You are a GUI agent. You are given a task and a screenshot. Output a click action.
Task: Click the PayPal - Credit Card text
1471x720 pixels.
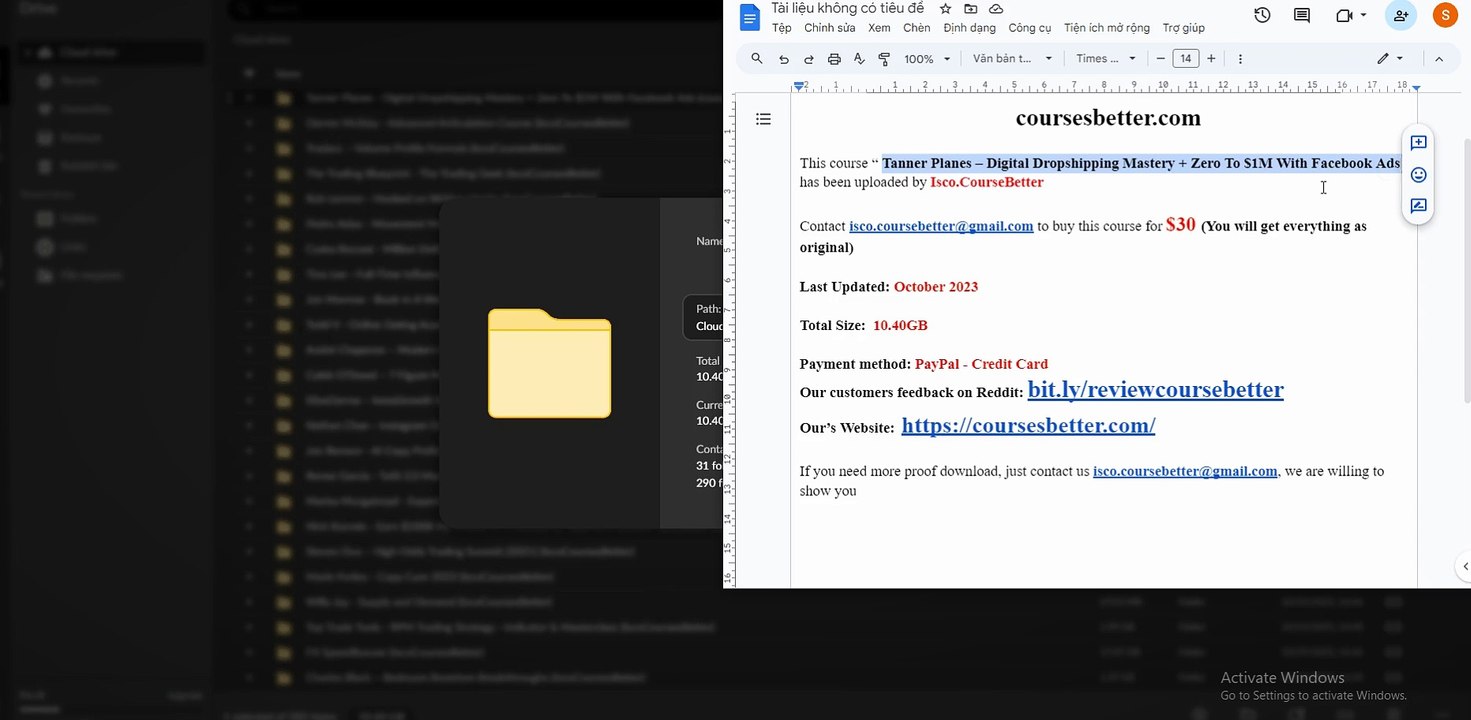point(981,364)
